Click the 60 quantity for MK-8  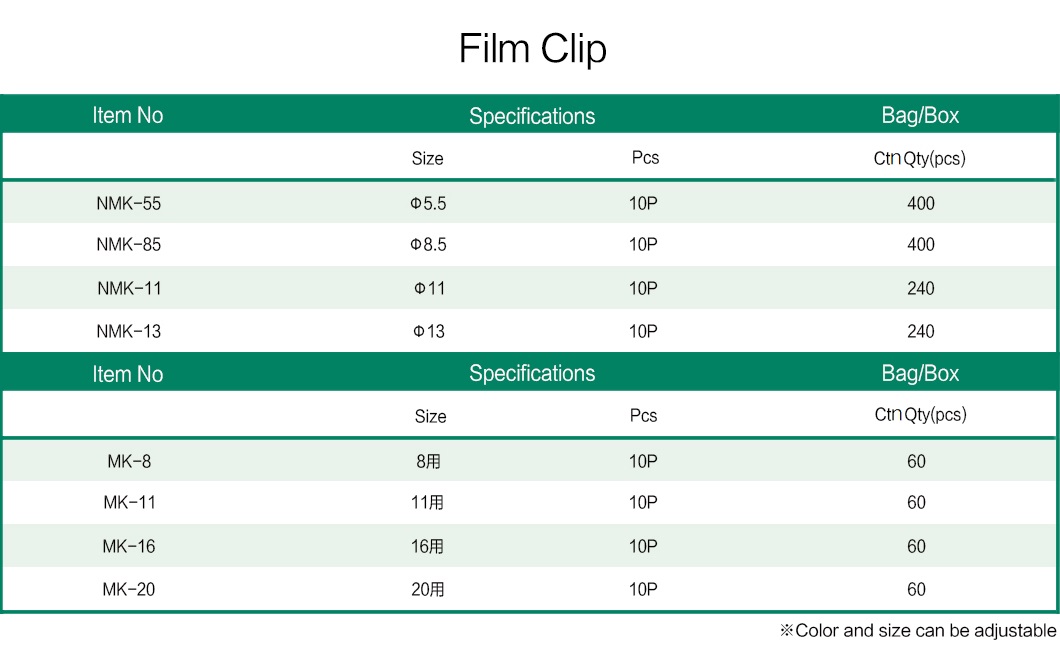point(916,462)
